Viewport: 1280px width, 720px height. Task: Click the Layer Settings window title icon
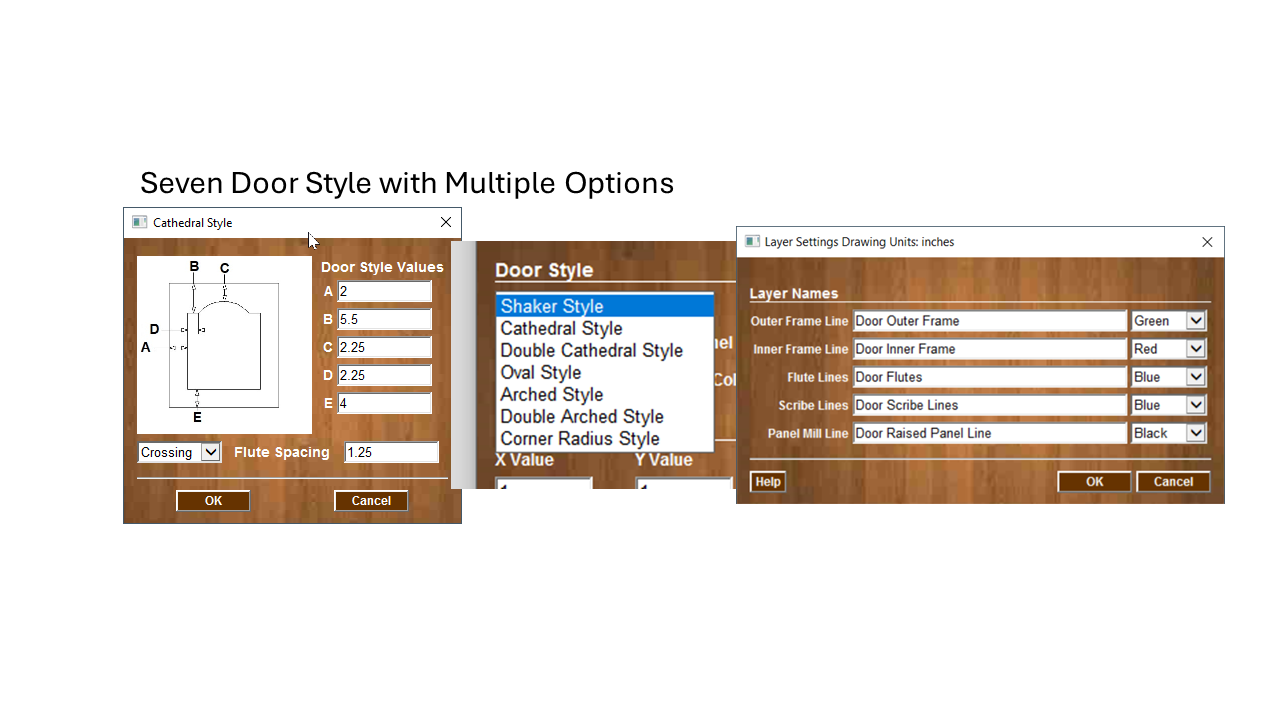[x=752, y=241]
